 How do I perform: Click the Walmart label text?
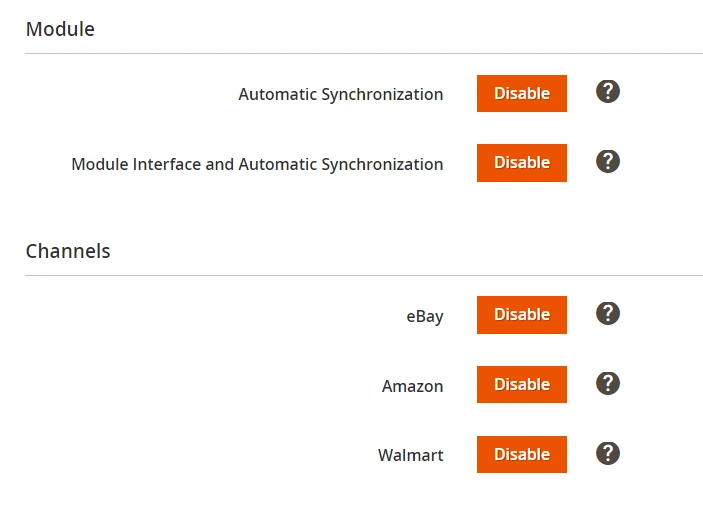[x=410, y=456]
